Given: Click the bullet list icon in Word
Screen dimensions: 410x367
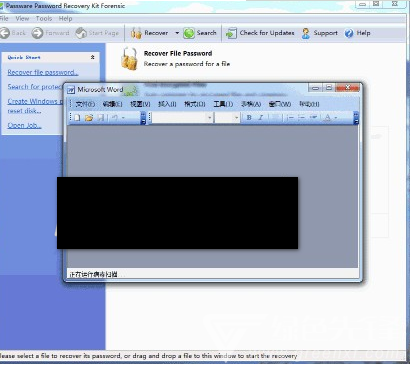Looking at the screenshot, I should coord(302,117).
